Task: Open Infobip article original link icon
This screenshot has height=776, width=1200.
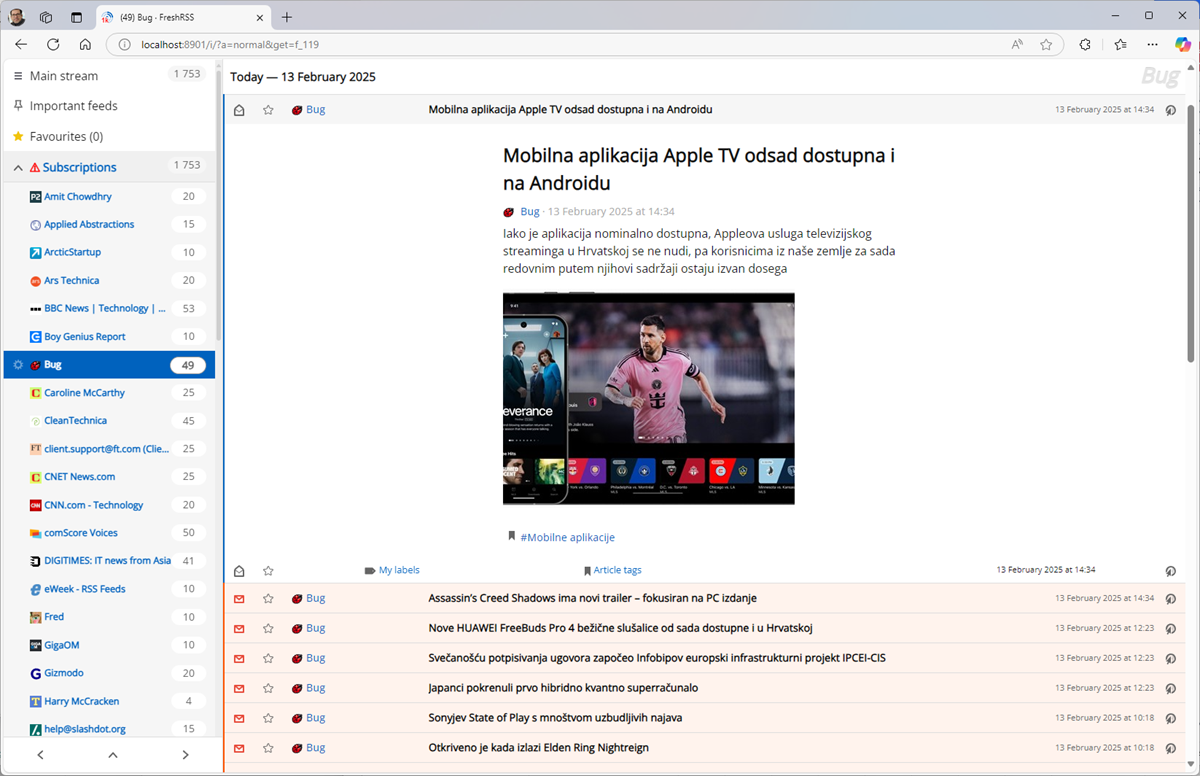Action: 1170,658
